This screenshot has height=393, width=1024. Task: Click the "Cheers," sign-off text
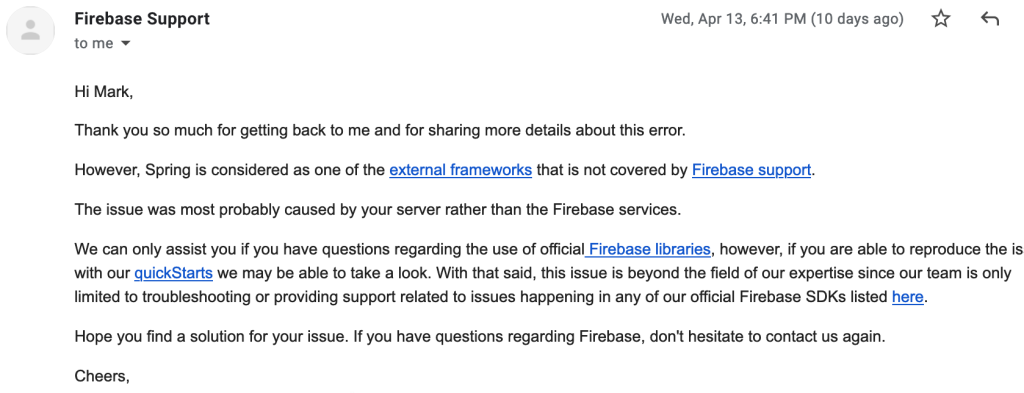click(x=103, y=376)
